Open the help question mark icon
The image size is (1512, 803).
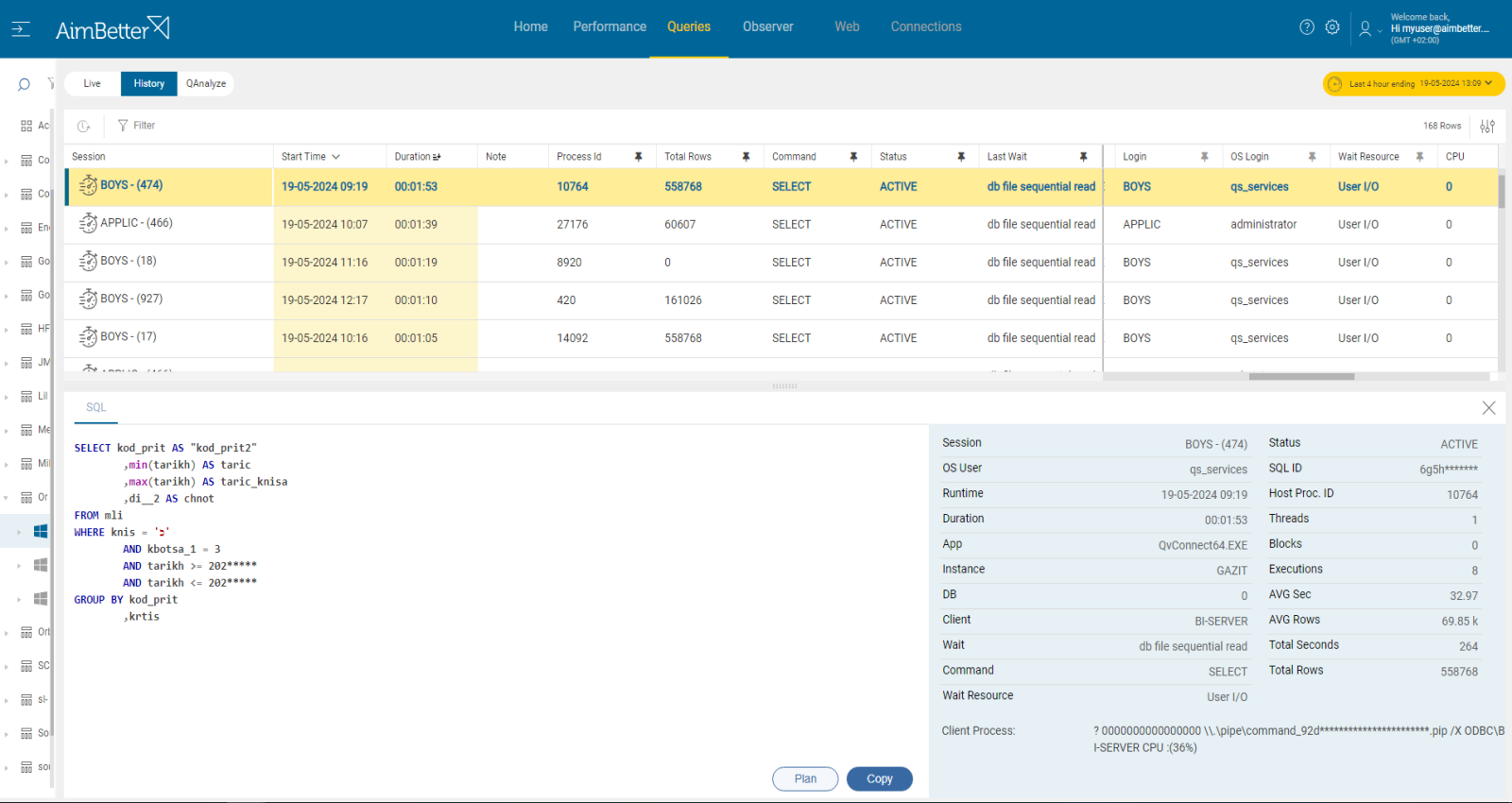click(x=1307, y=27)
